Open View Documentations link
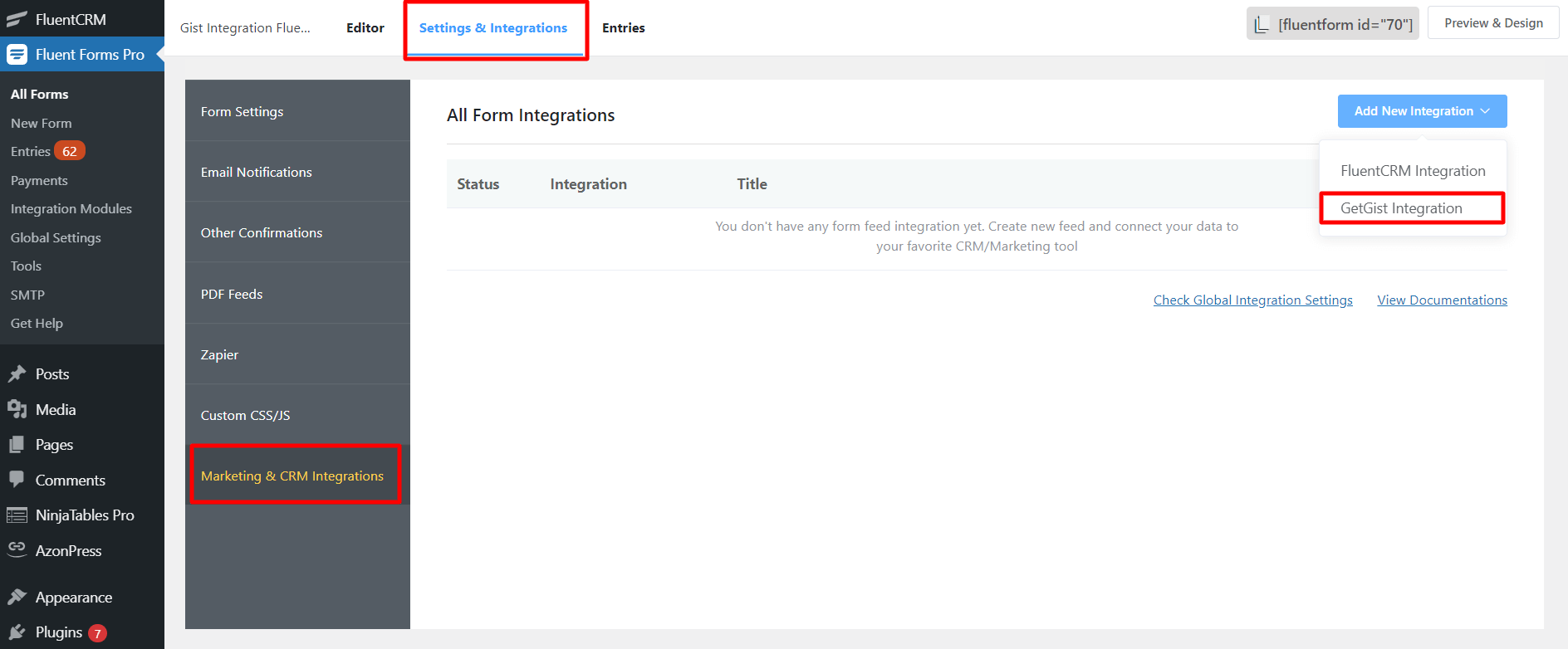 [x=1442, y=300]
